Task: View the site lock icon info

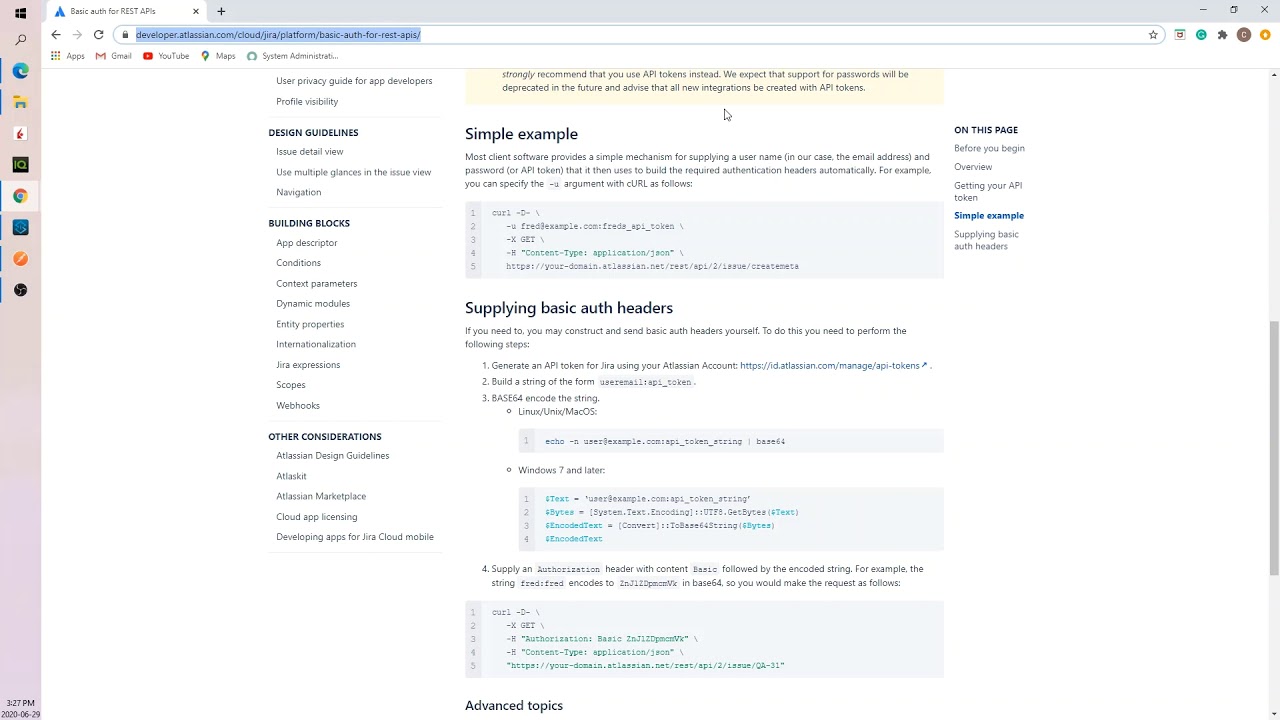Action: [x=125, y=34]
